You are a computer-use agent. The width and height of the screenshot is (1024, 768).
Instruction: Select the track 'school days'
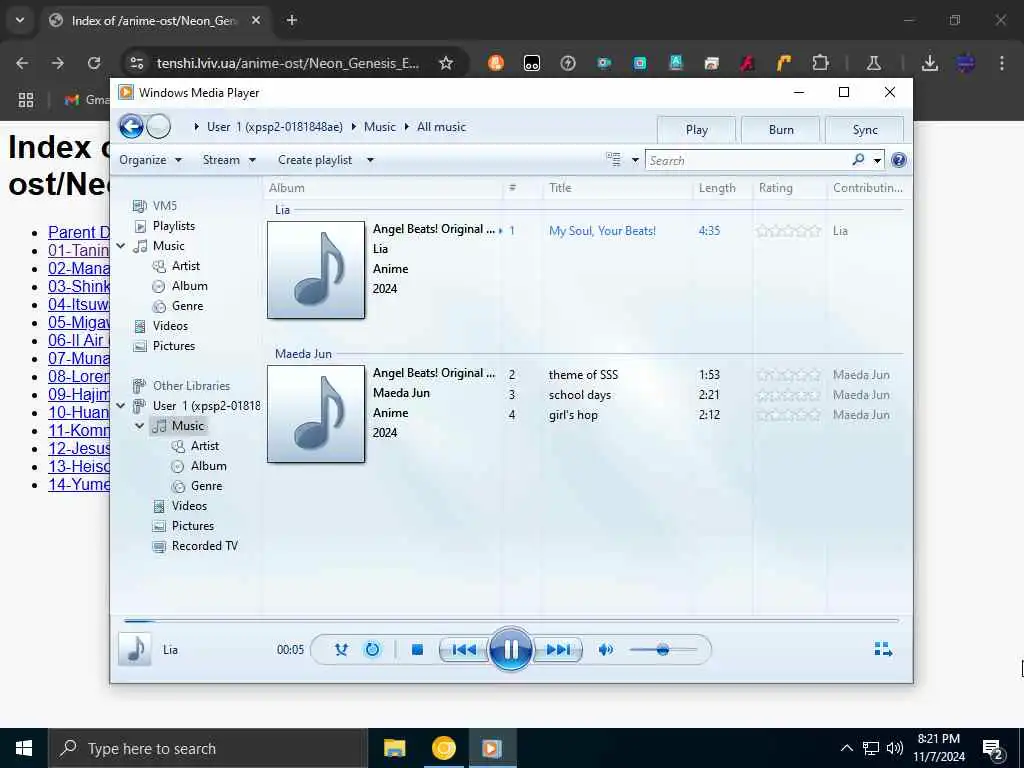580,395
